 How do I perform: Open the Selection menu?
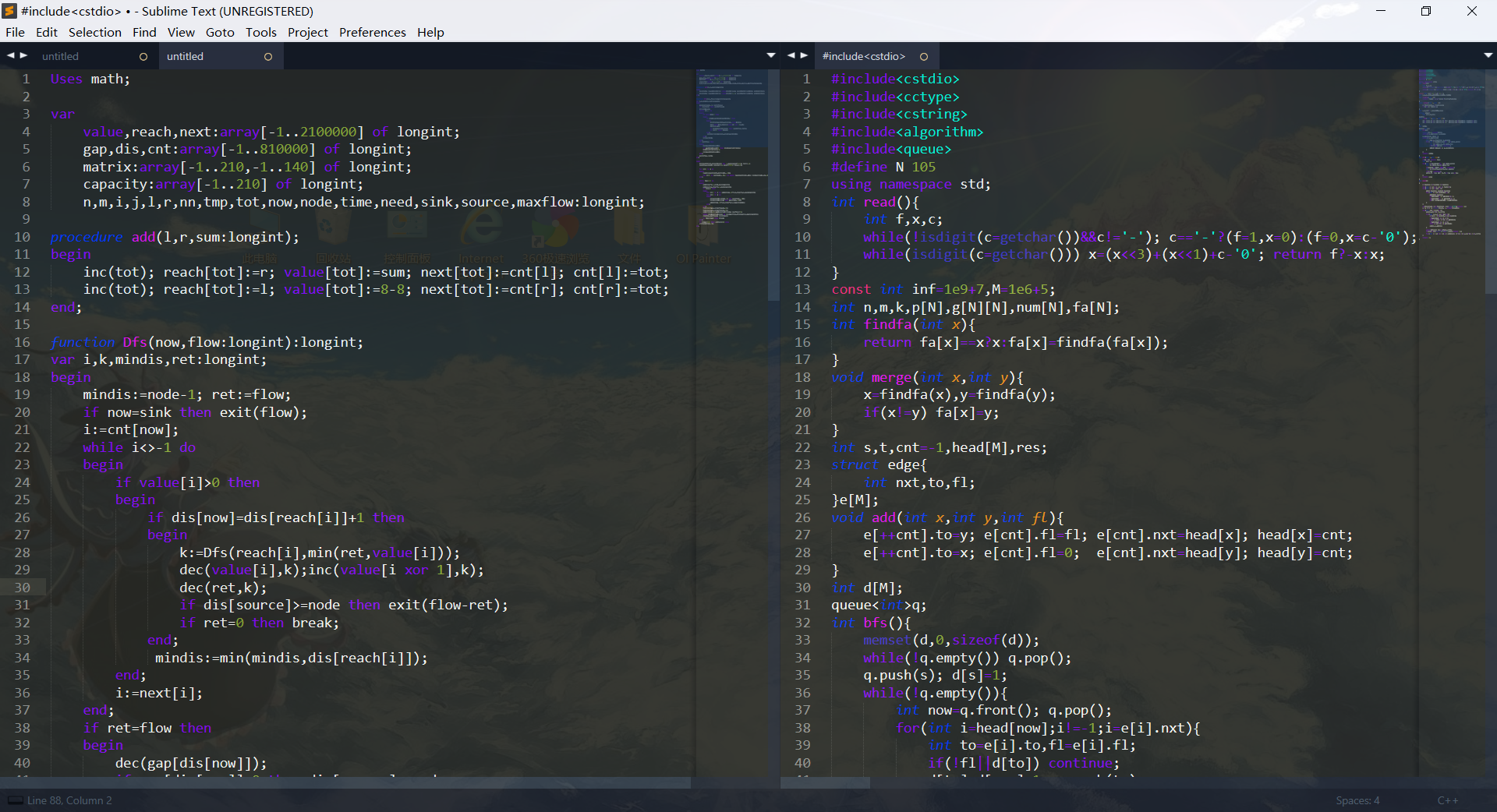[95, 32]
